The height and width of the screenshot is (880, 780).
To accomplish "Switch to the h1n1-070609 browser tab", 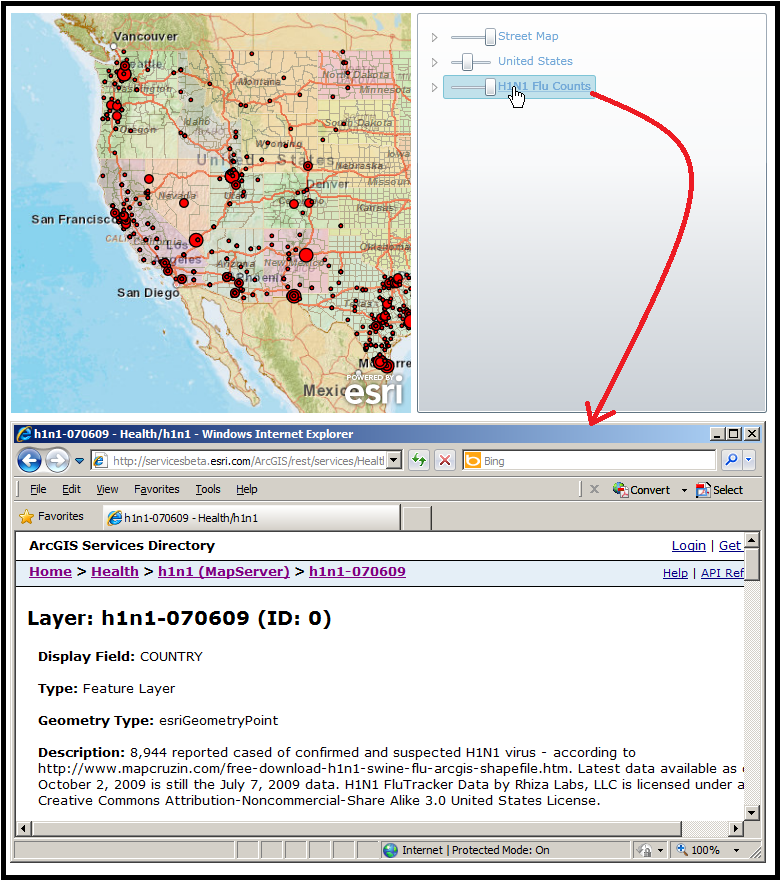I will pos(250,518).
